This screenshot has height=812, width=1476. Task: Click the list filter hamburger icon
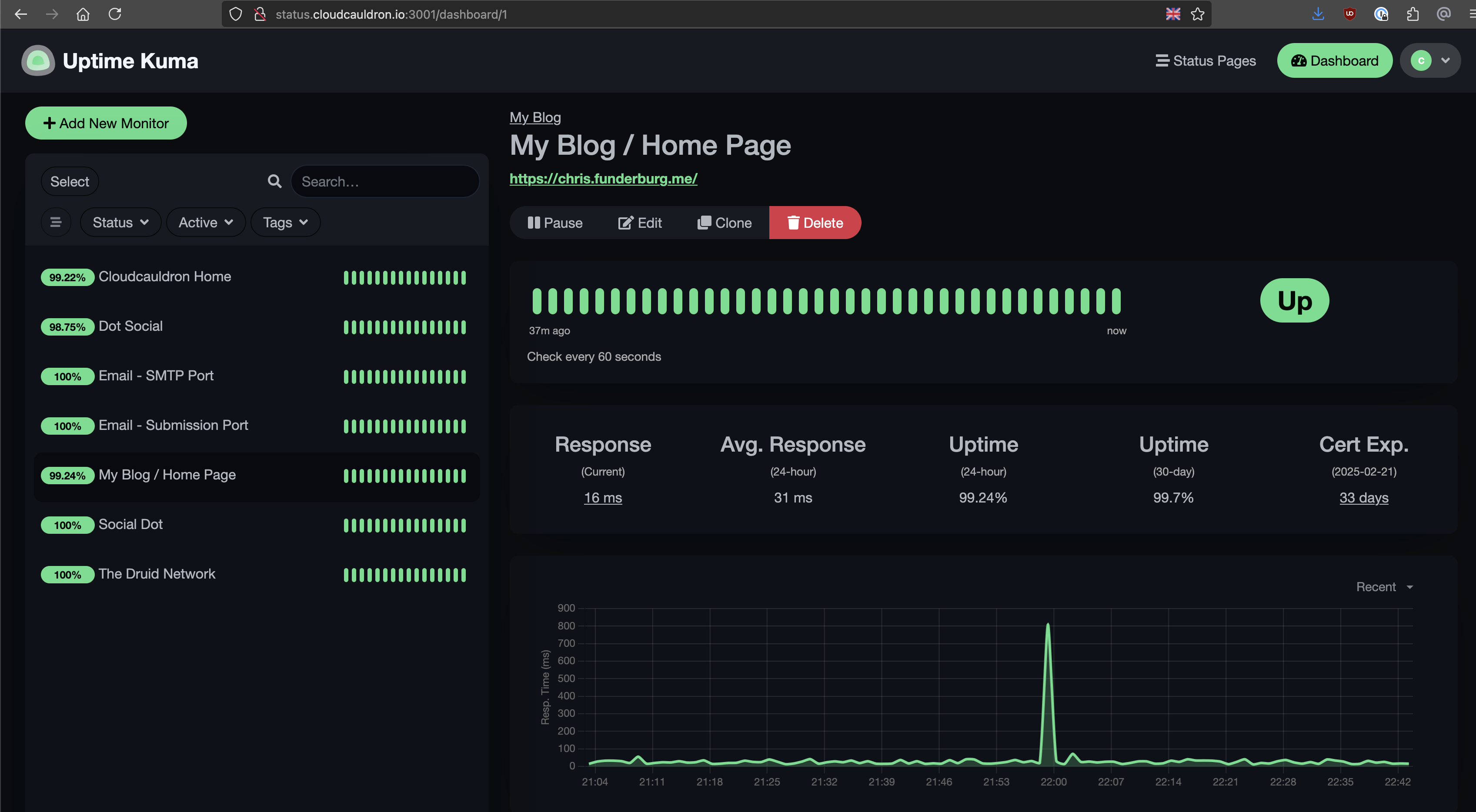[x=56, y=222]
